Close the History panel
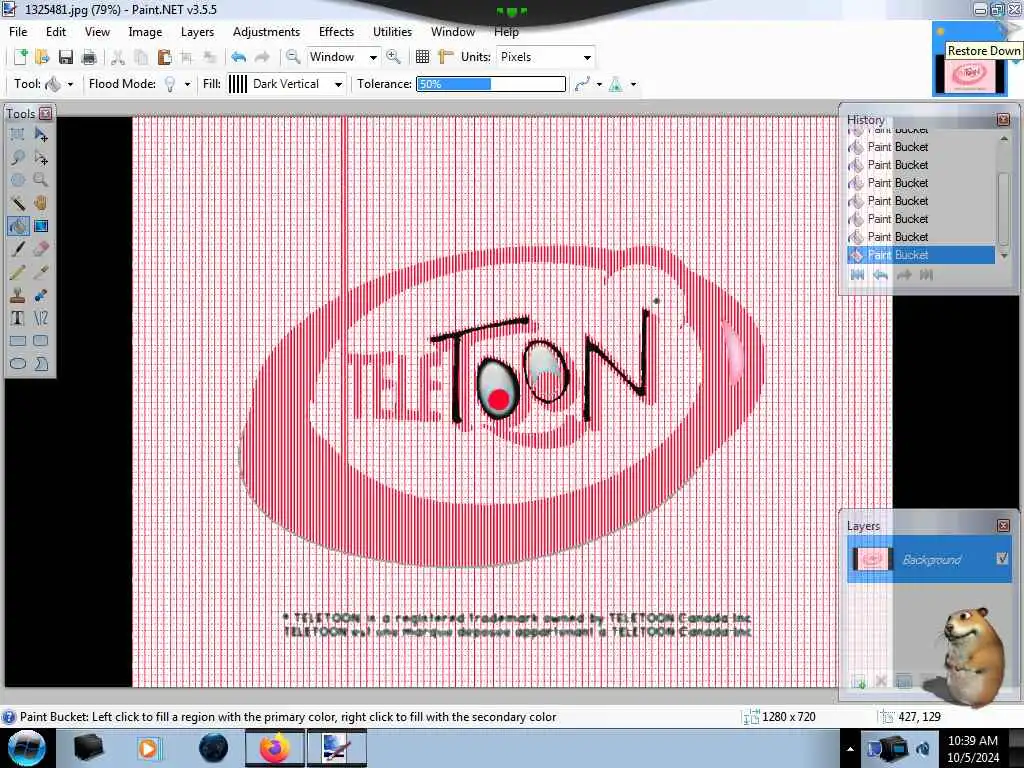Viewport: 1024px width, 768px height. coord(1003,120)
